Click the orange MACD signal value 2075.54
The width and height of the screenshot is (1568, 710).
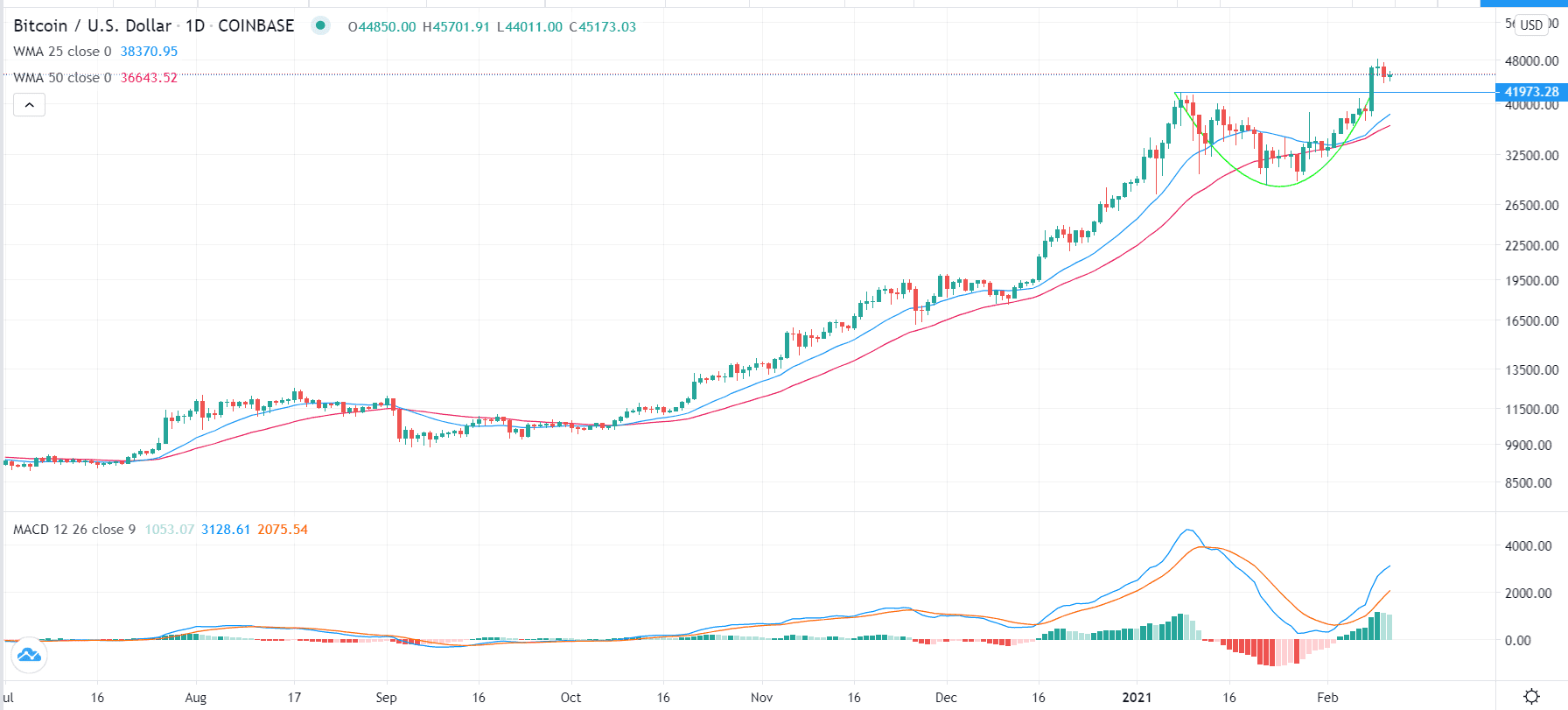click(x=283, y=530)
